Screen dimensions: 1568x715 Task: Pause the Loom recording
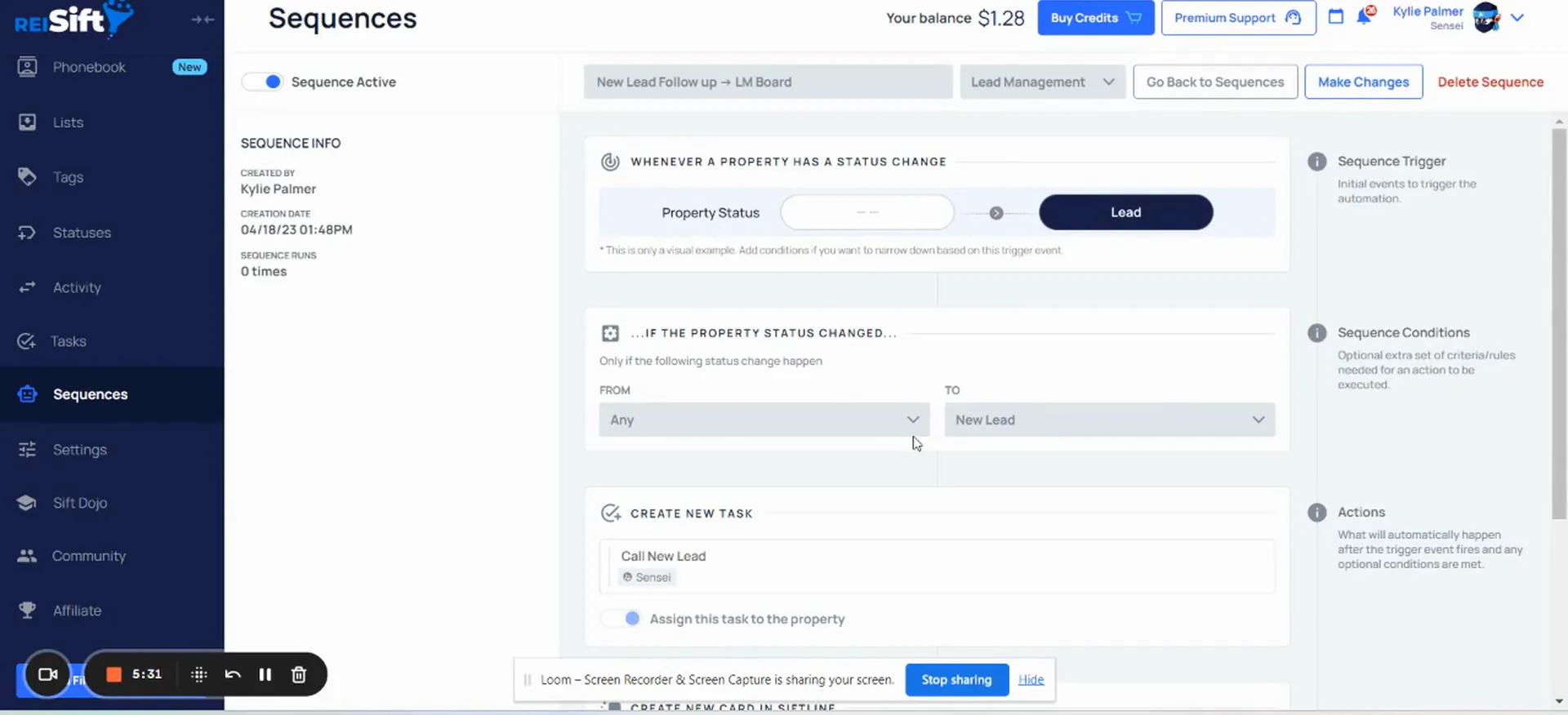tap(265, 674)
